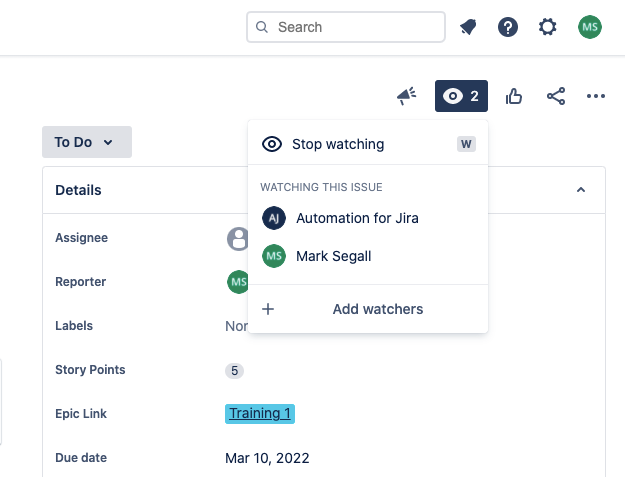This screenshot has width=625, height=477.
Task: Click the give feedback megaphone icon
Action: point(407,96)
